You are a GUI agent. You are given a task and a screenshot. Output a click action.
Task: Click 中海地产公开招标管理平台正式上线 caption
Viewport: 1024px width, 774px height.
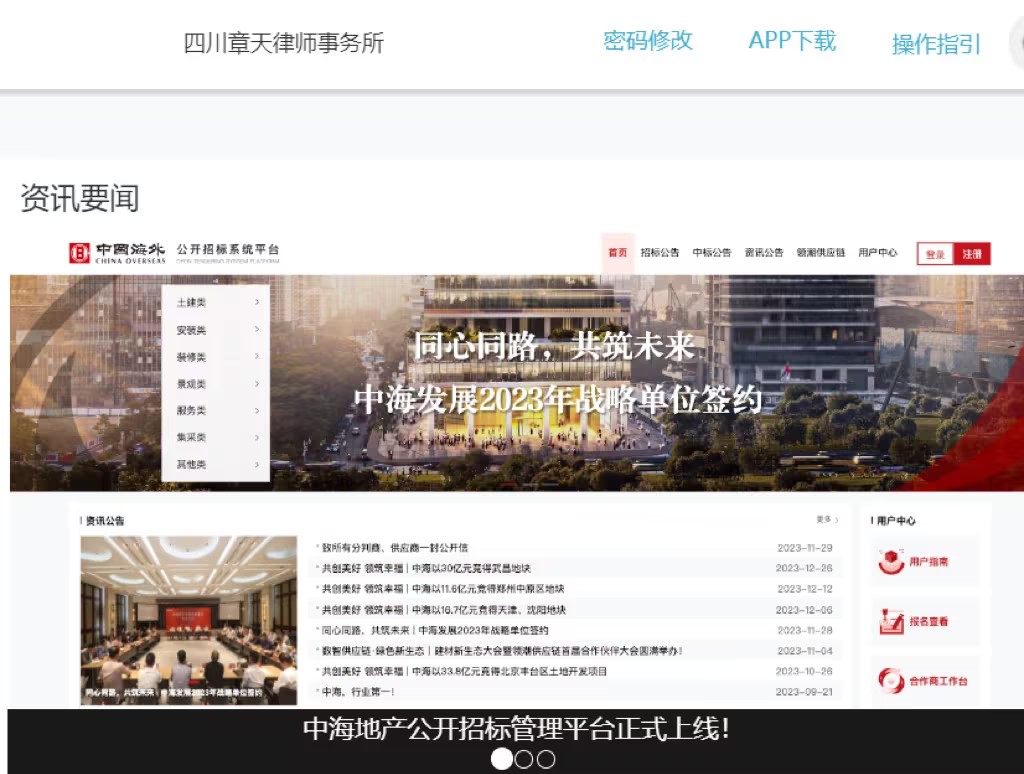516,729
